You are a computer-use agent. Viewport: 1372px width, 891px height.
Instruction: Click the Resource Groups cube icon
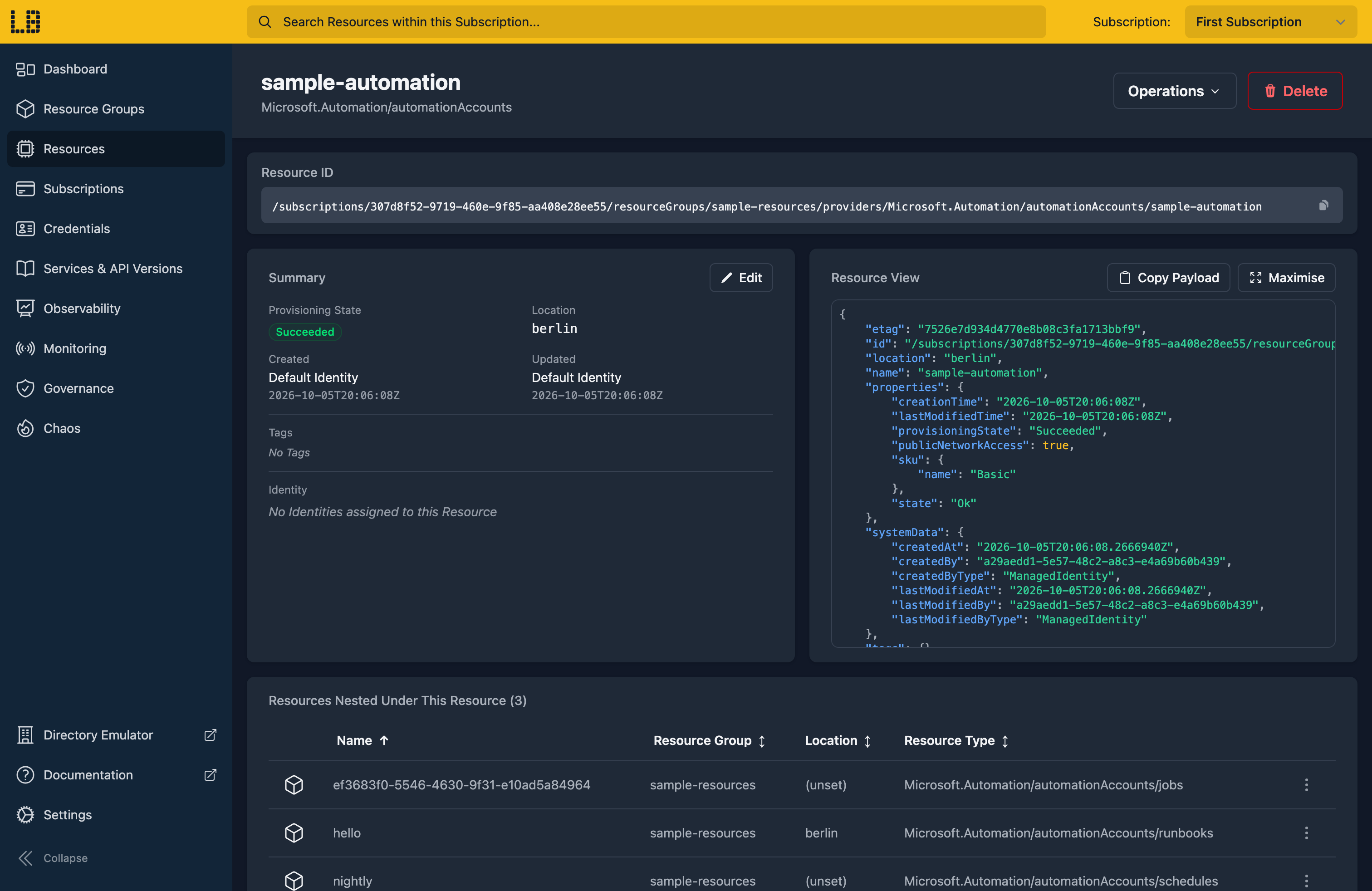click(x=25, y=109)
